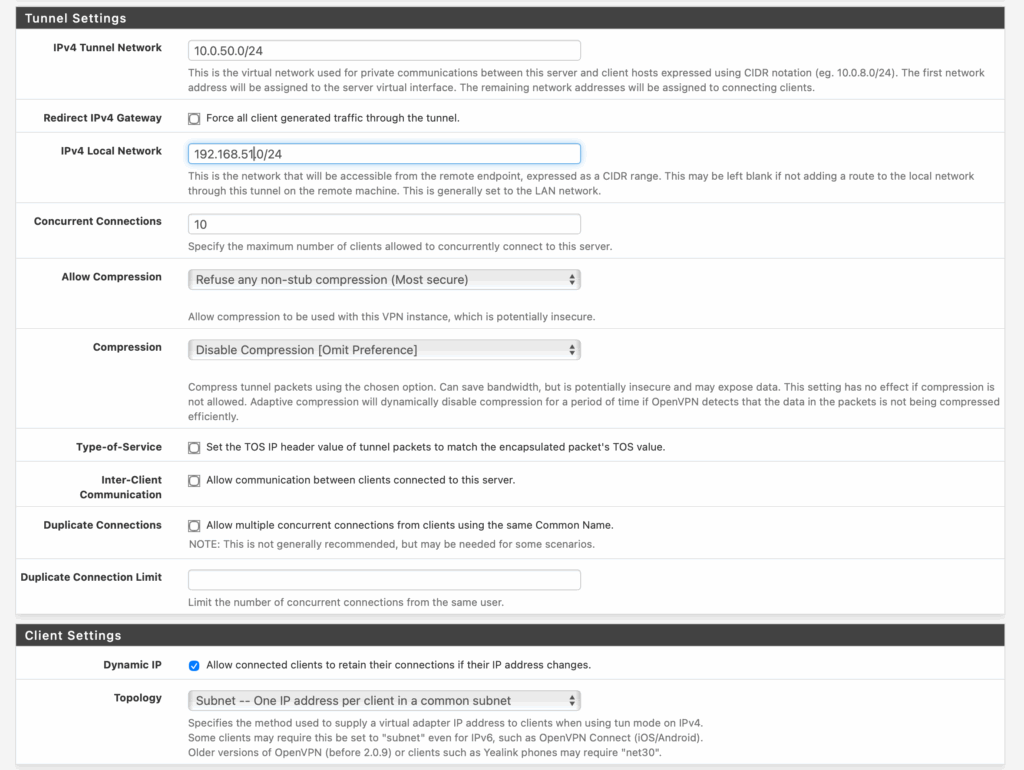Enable the Inter-Client Communication checkbox
The width and height of the screenshot is (1024, 770).
[x=194, y=481]
